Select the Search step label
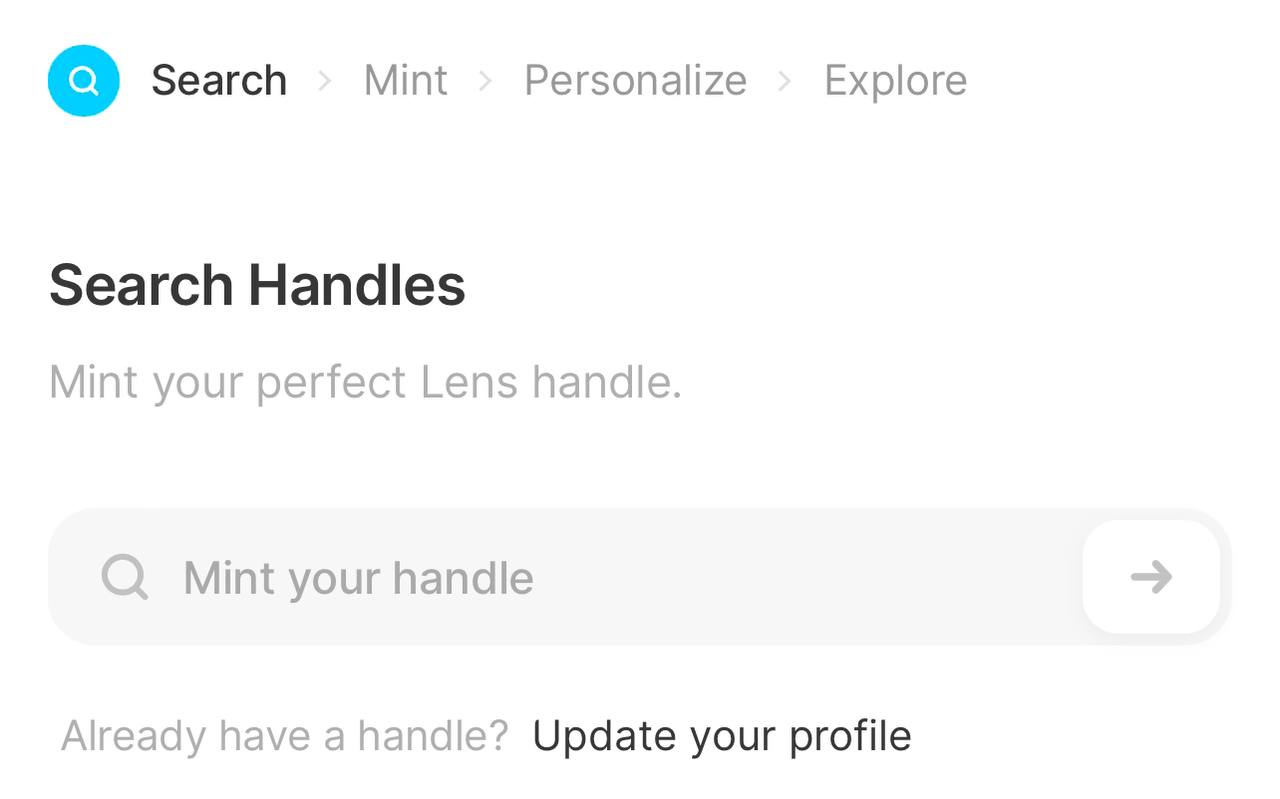Image resolution: width=1280 pixels, height=799 pixels. [x=219, y=80]
